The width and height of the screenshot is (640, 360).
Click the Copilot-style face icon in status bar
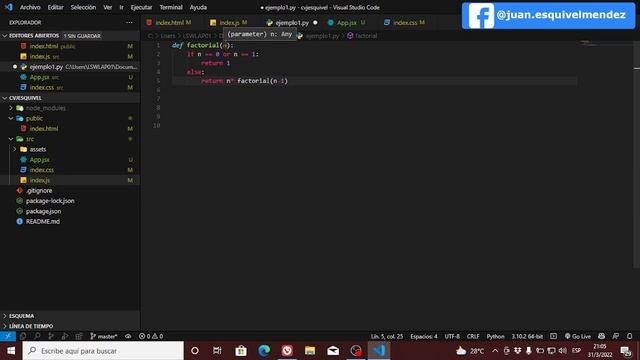point(601,336)
